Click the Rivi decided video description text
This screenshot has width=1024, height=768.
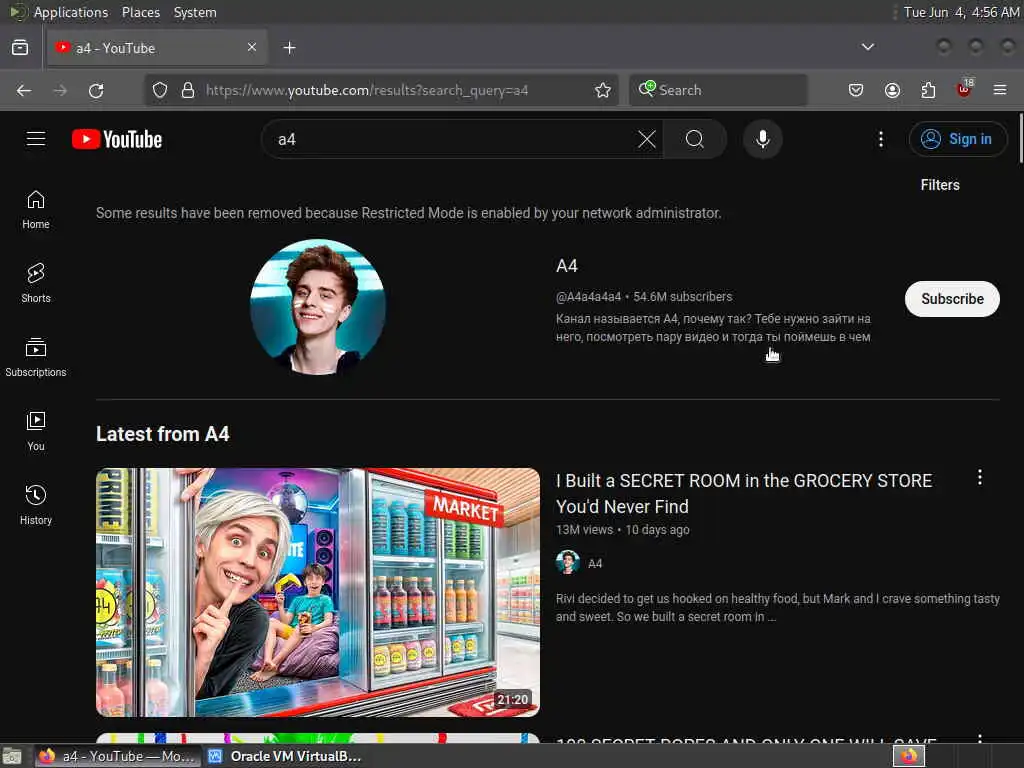(x=777, y=607)
